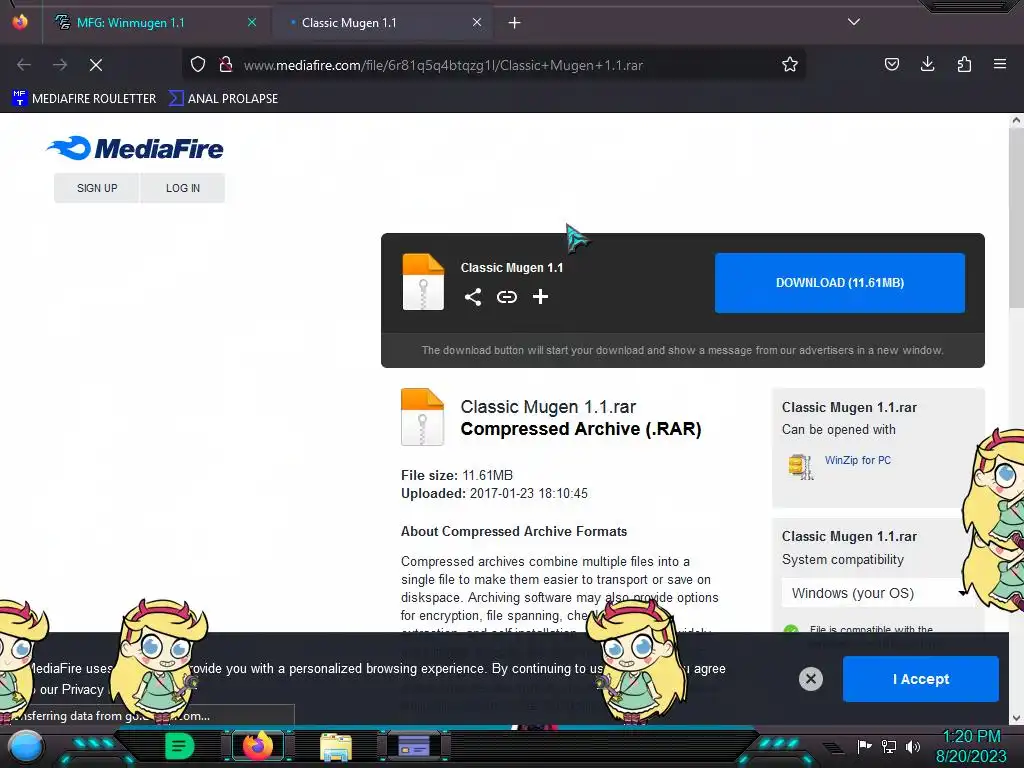Click the DOWNLOAD (11.61MB) button

pyautogui.click(x=840, y=283)
